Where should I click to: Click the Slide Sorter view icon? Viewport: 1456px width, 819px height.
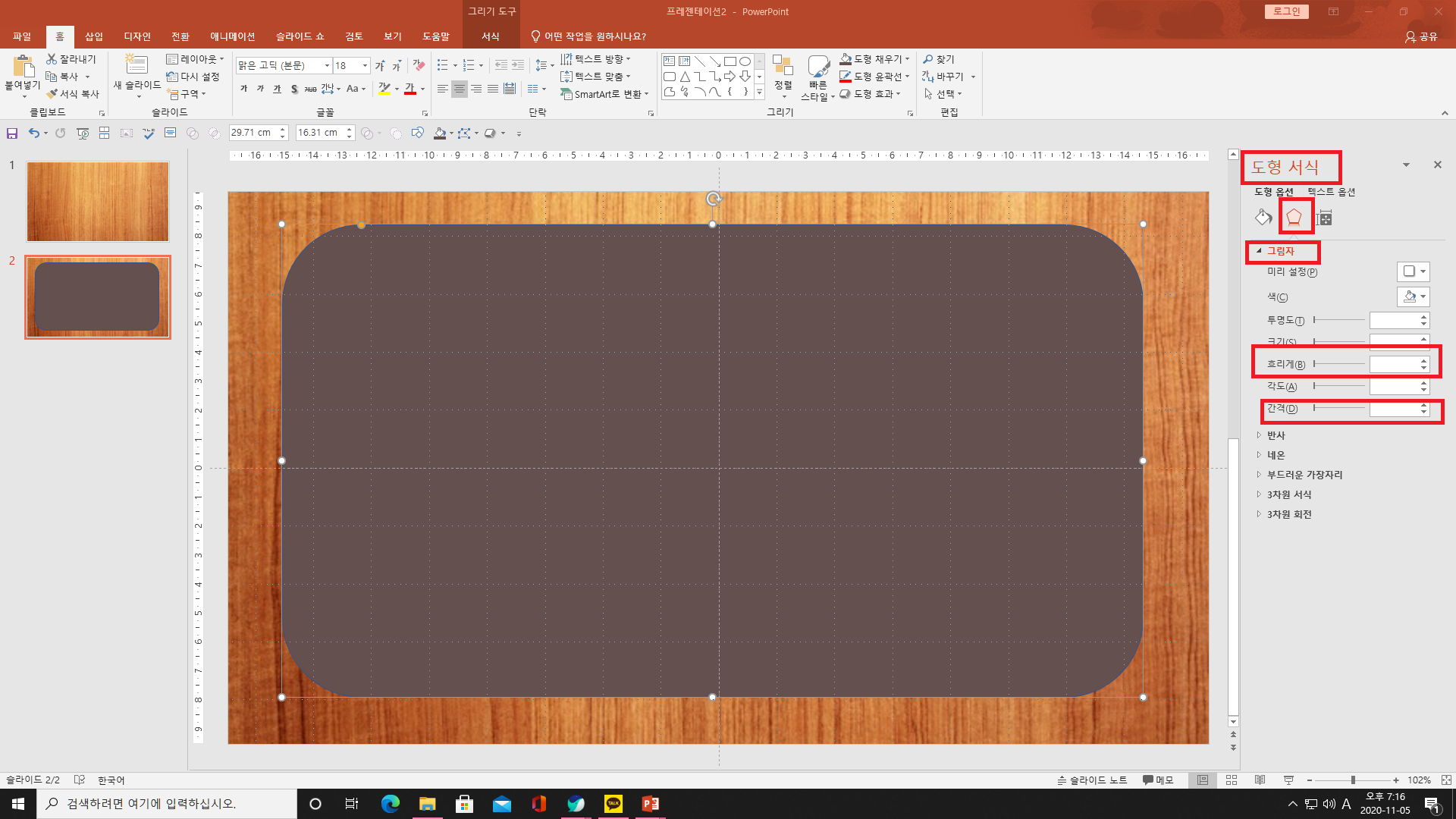(x=1232, y=780)
